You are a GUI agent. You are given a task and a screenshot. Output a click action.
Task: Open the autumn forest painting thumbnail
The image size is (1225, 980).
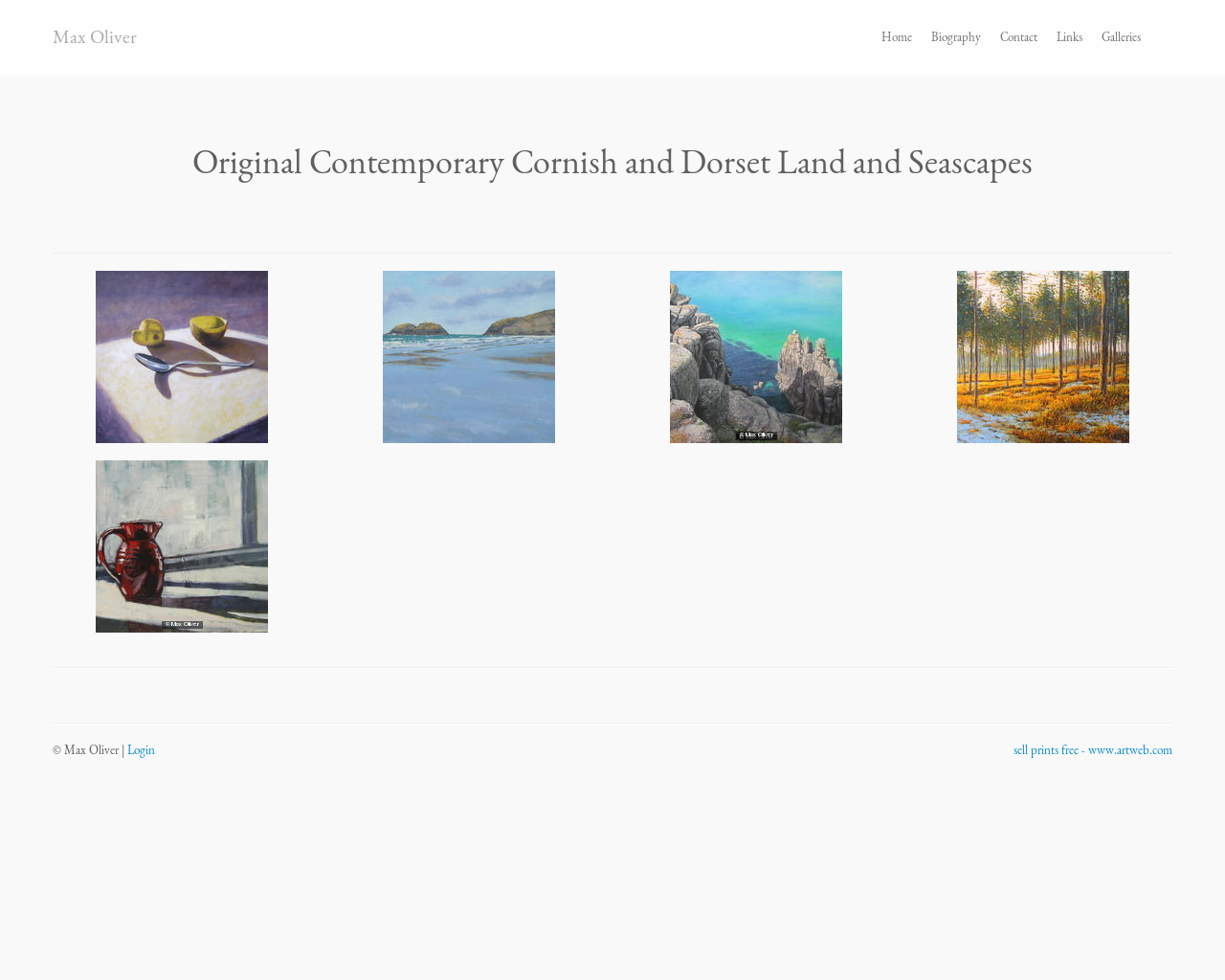(1043, 357)
